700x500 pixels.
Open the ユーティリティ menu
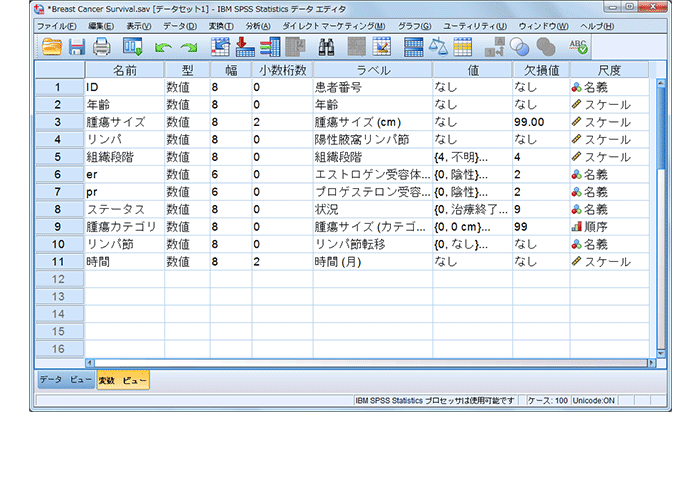[475, 26]
